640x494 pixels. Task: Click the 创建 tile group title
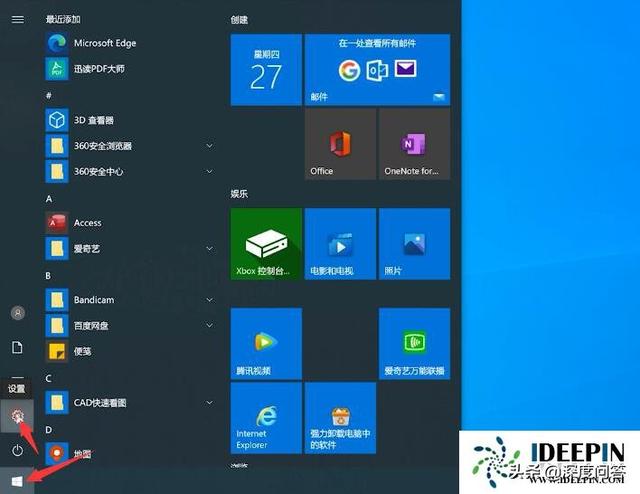(239, 20)
